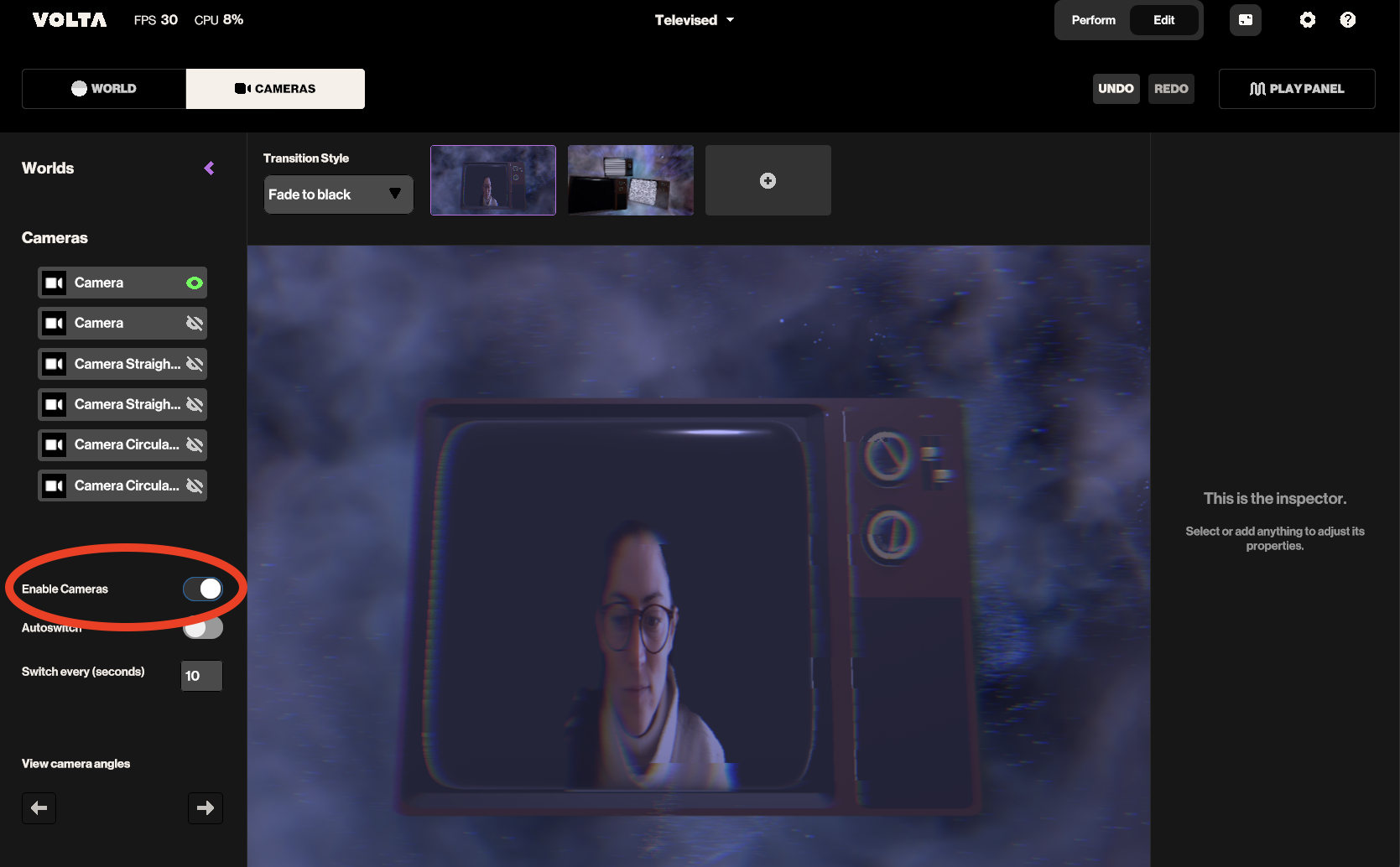The height and width of the screenshot is (867, 1400).
Task: Open the PLAY PANEL
Action: point(1297,89)
